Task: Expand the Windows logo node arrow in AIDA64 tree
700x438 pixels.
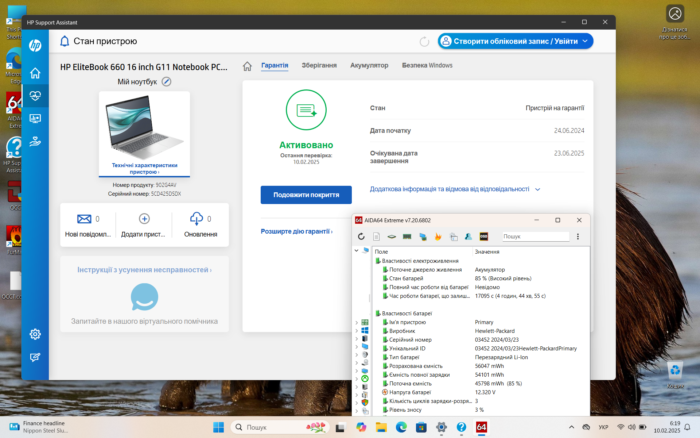Action: pyautogui.click(x=356, y=330)
